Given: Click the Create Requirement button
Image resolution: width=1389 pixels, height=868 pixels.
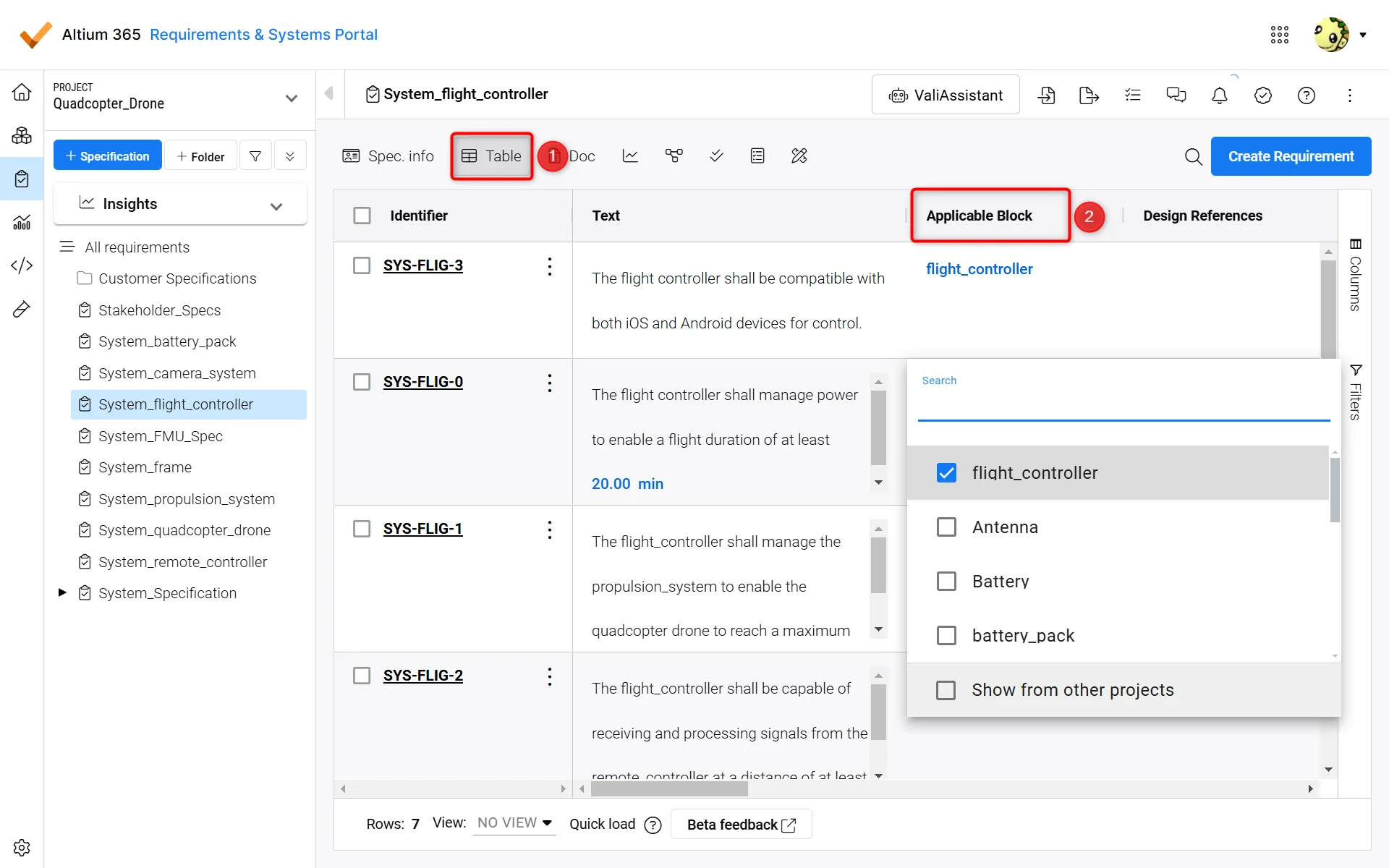Looking at the screenshot, I should pyautogui.click(x=1291, y=156).
